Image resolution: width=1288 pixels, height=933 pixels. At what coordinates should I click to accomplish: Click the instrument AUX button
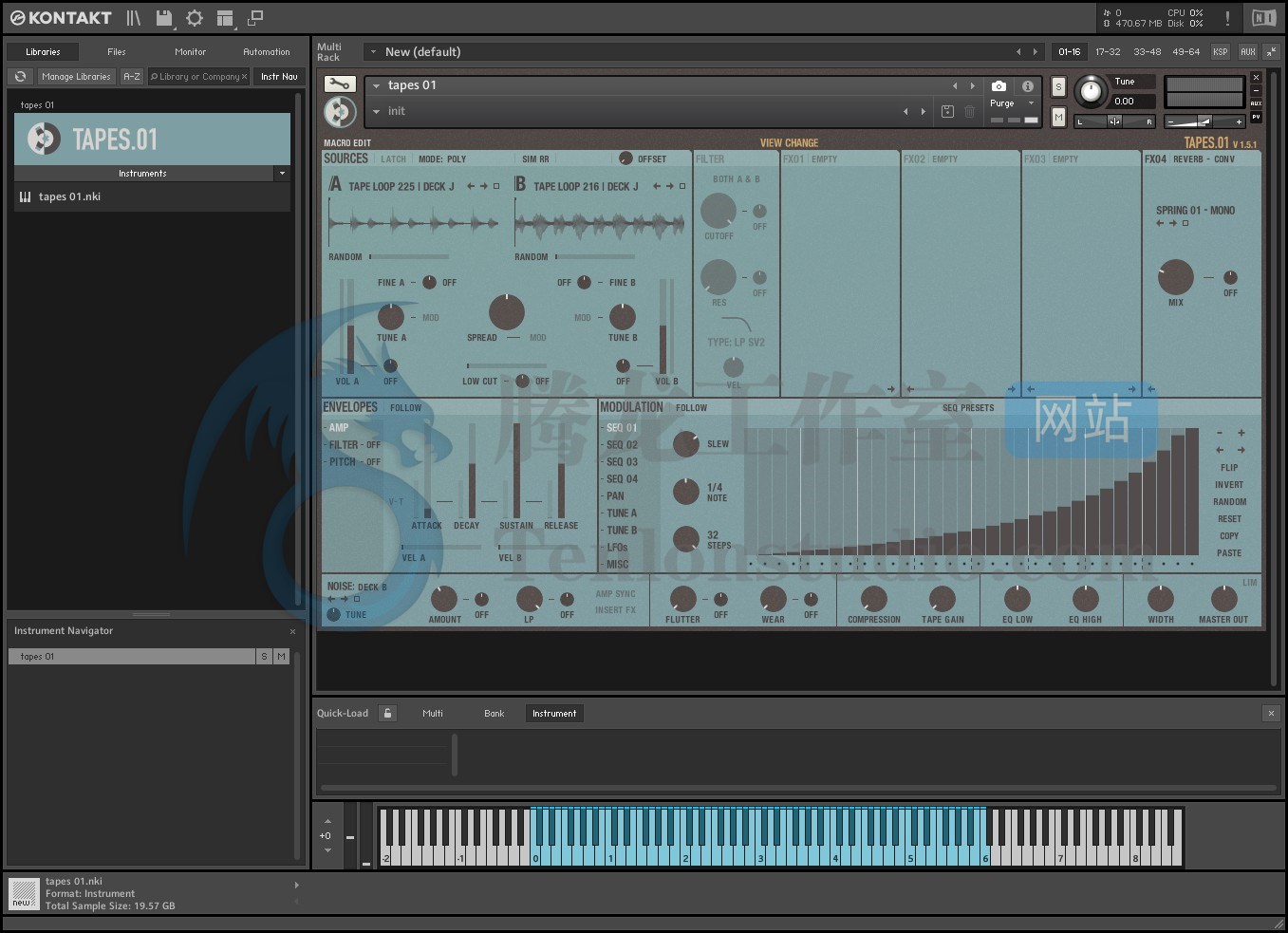click(x=1256, y=103)
